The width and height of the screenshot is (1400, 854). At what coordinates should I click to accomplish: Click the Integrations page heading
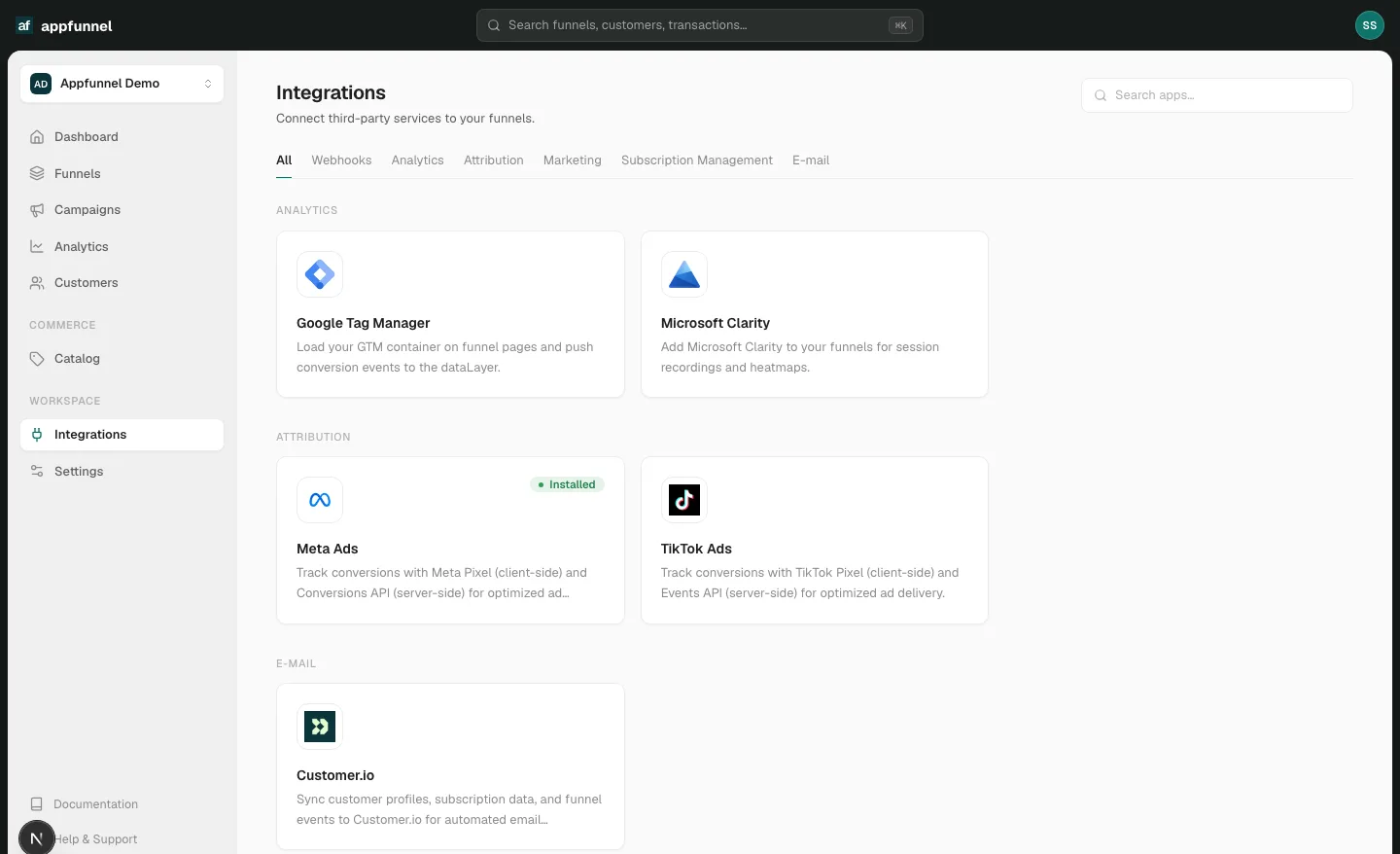[331, 92]
